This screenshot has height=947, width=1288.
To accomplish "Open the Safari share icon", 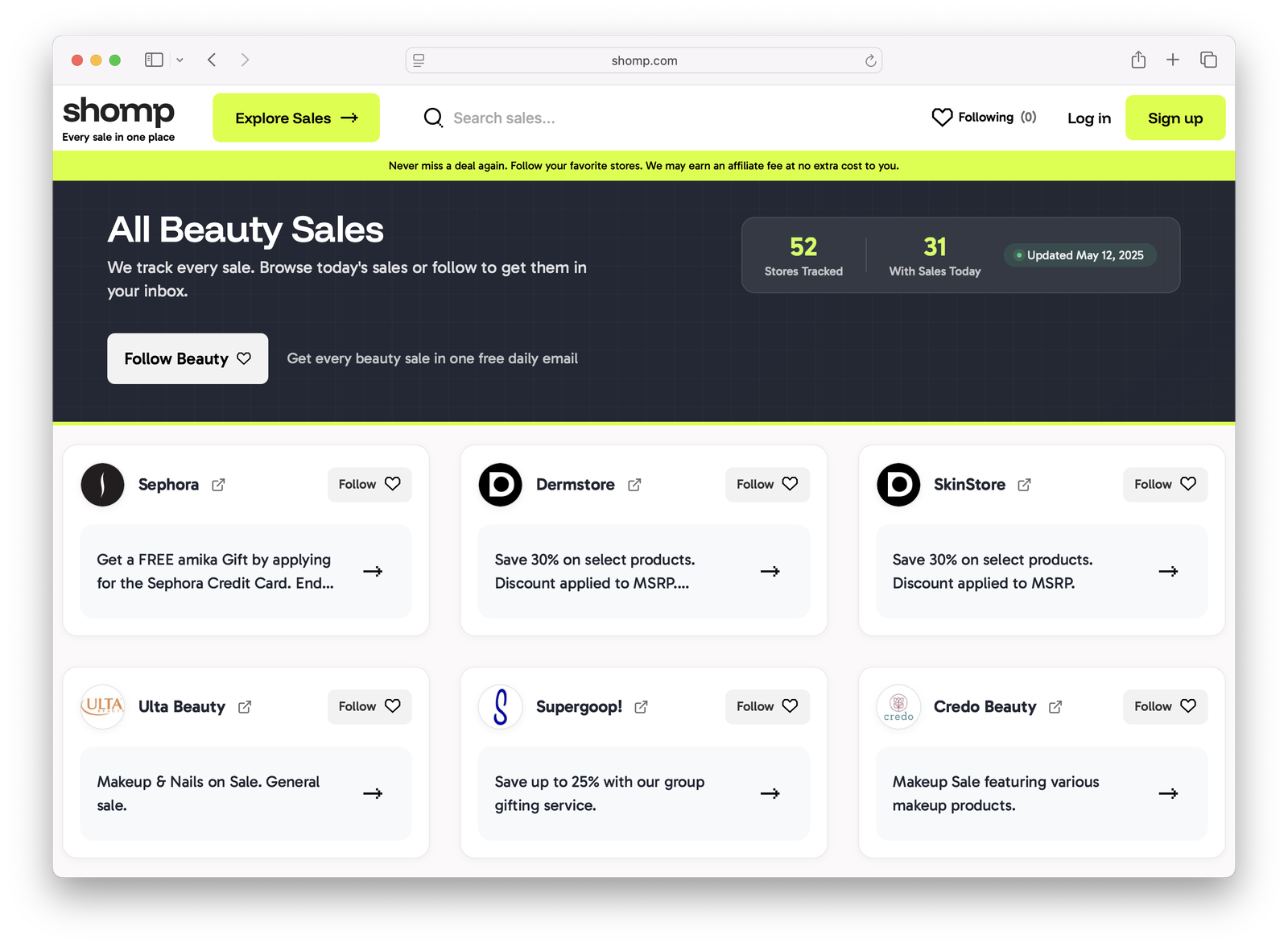I will [1138, 60].
